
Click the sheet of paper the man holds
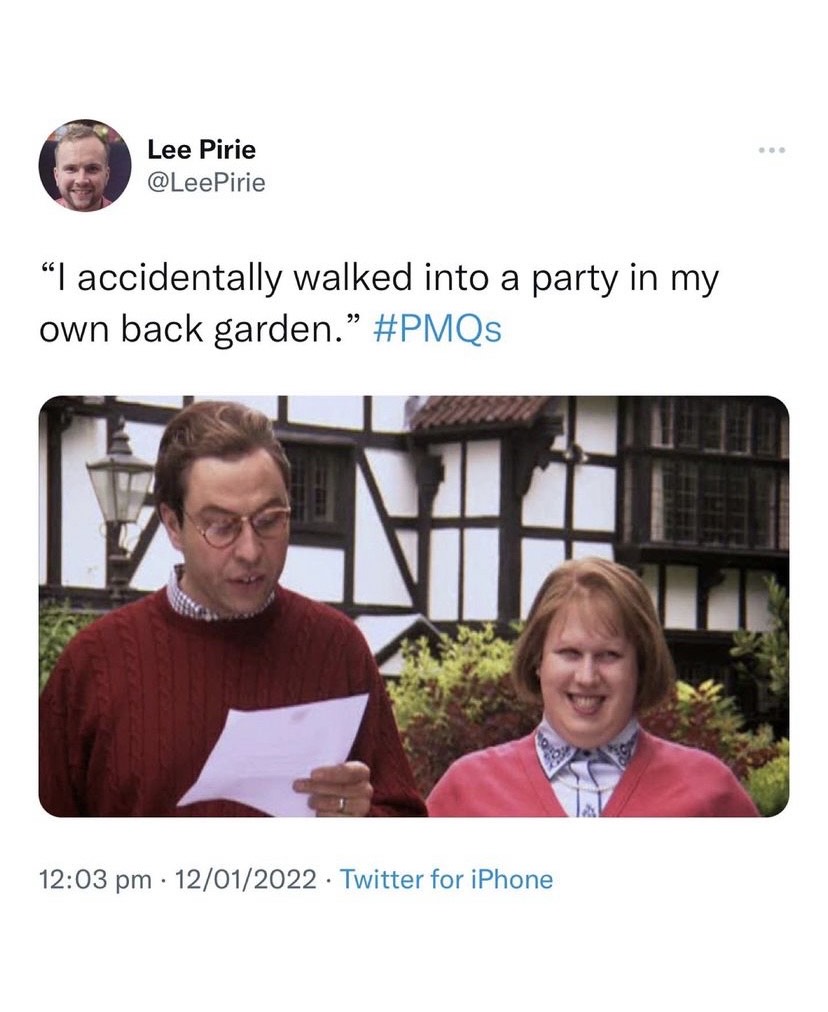[272, 752]
